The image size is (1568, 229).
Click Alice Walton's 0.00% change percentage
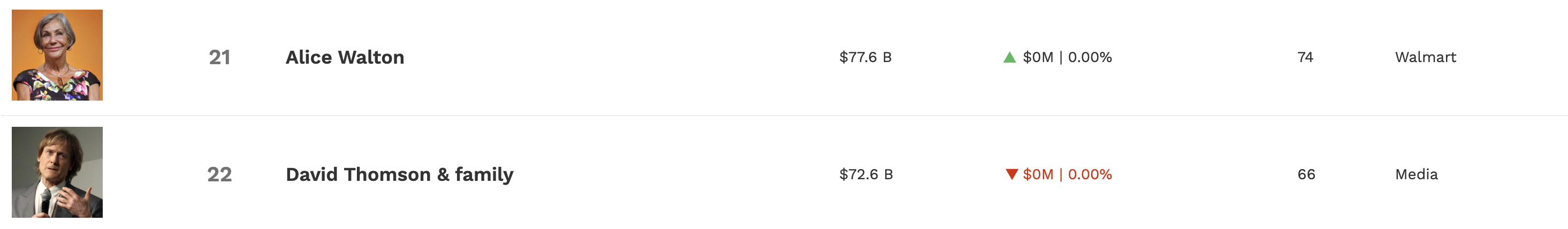pyautogui.click(x=1090, y=57)
